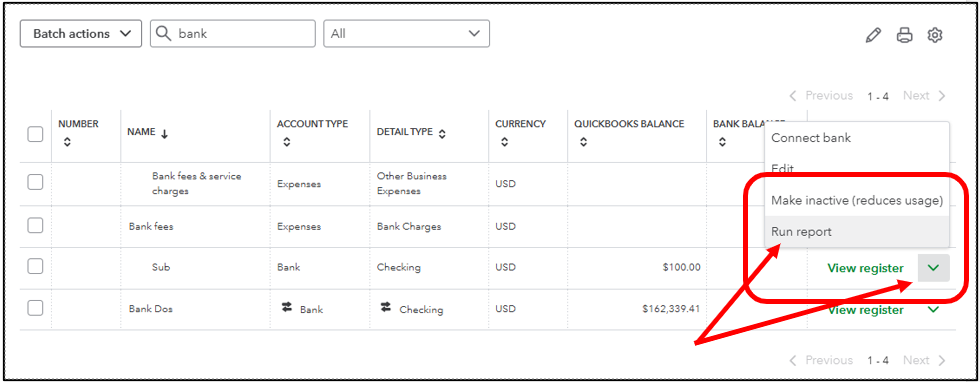This screenshot has height=382, width=980.
Task: Sort by CURRENCY column arrows
Action: tap(504, 142)
